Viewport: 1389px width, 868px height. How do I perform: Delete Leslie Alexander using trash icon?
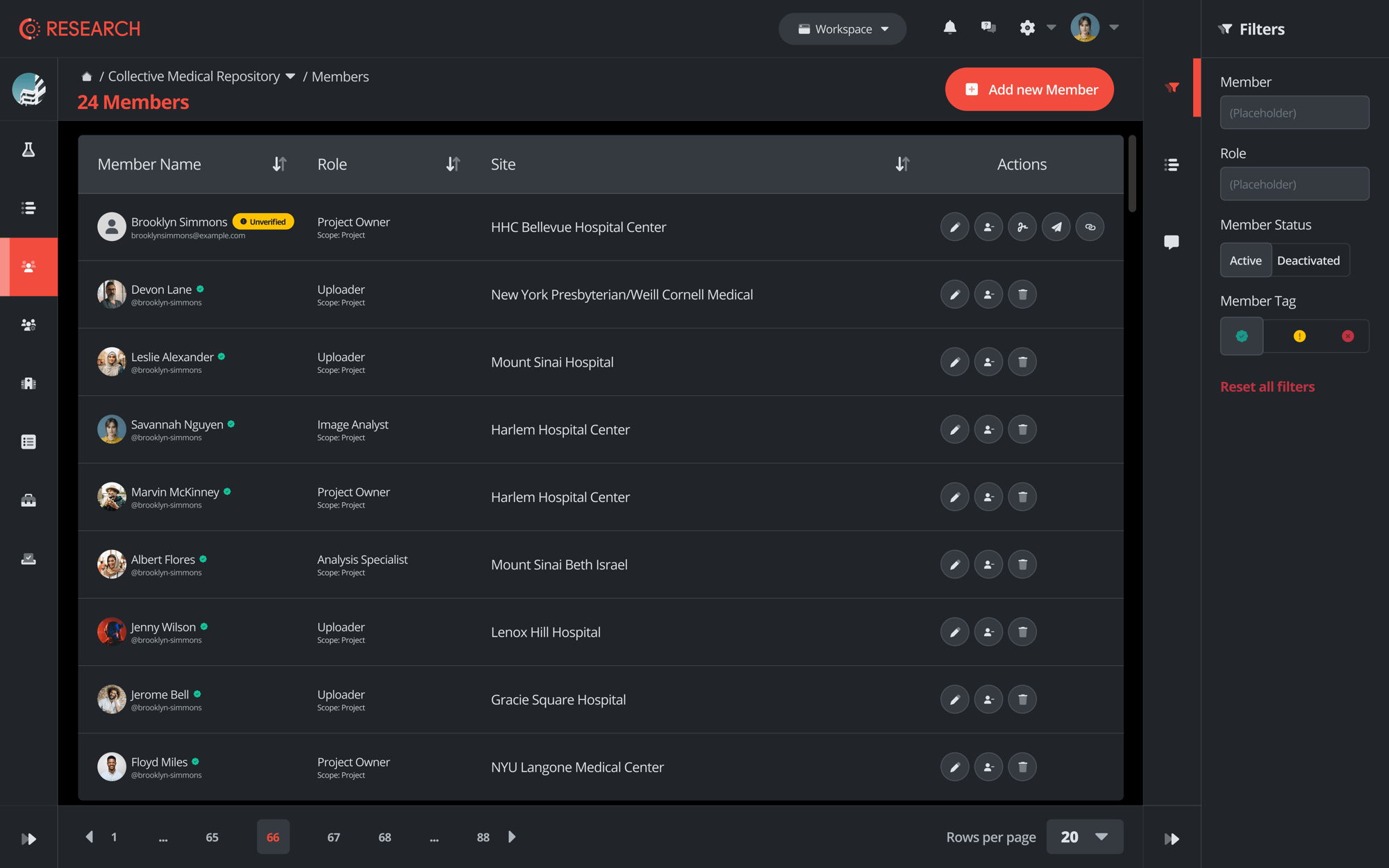click(1022, 362)
